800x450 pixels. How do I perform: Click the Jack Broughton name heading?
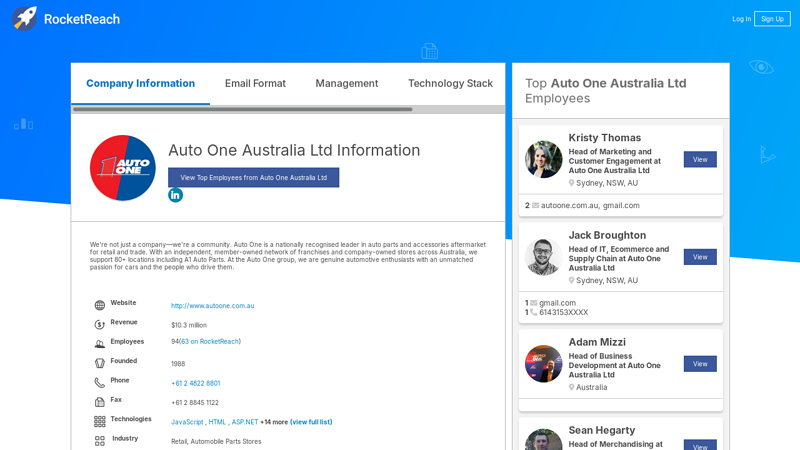click(x=607, y=235)
